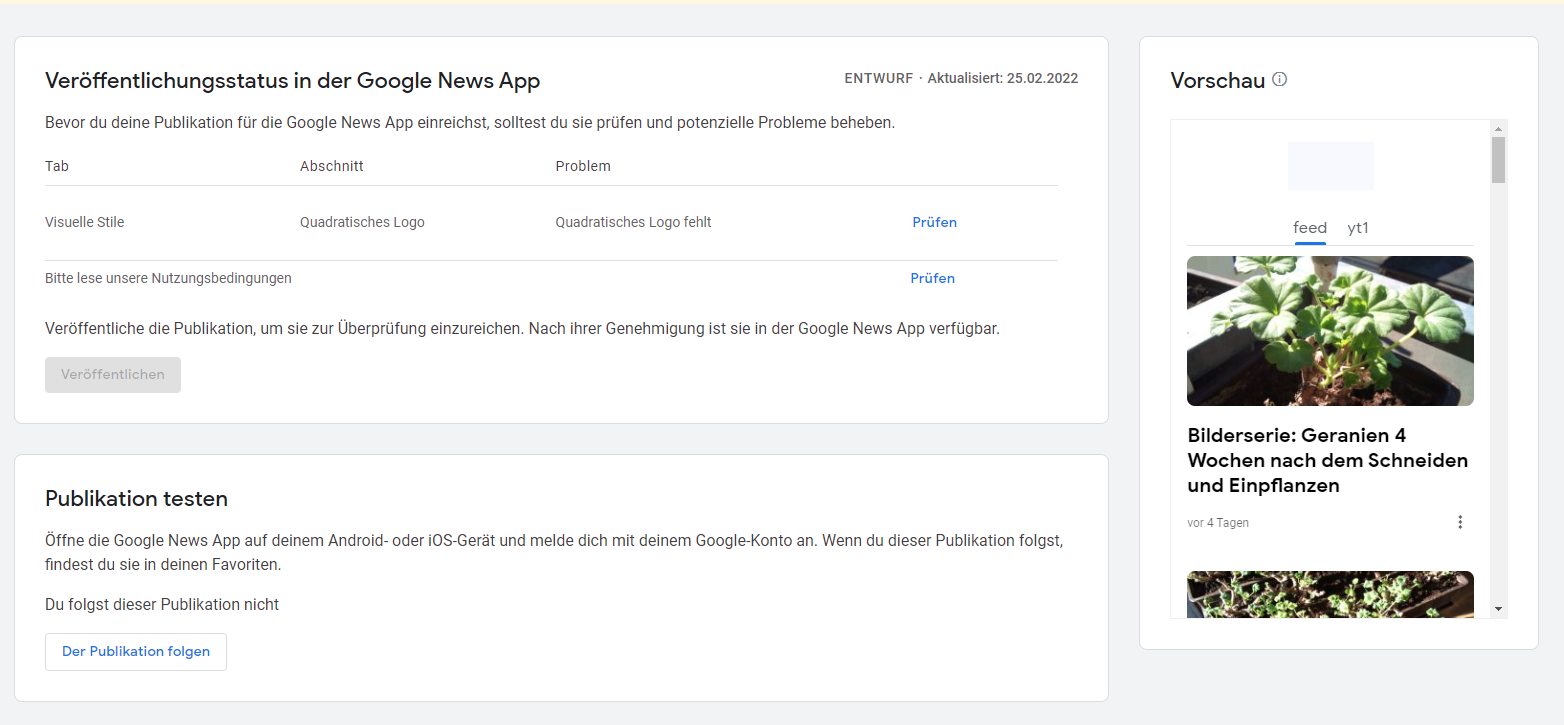Click 'Du folgst dieser Publikation nicht' text

pos(162,605)
